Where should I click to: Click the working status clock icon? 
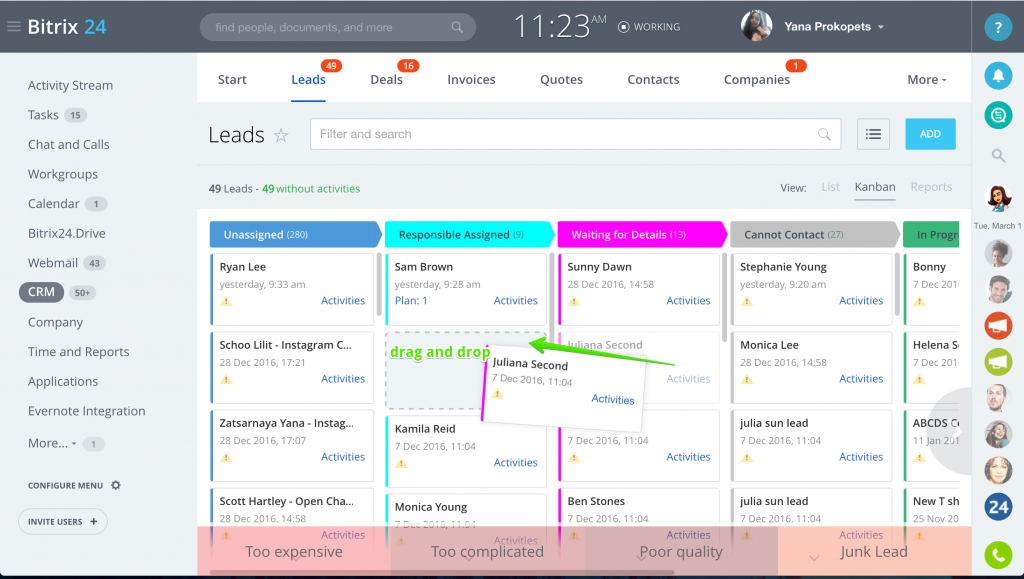tap(624, 27)
